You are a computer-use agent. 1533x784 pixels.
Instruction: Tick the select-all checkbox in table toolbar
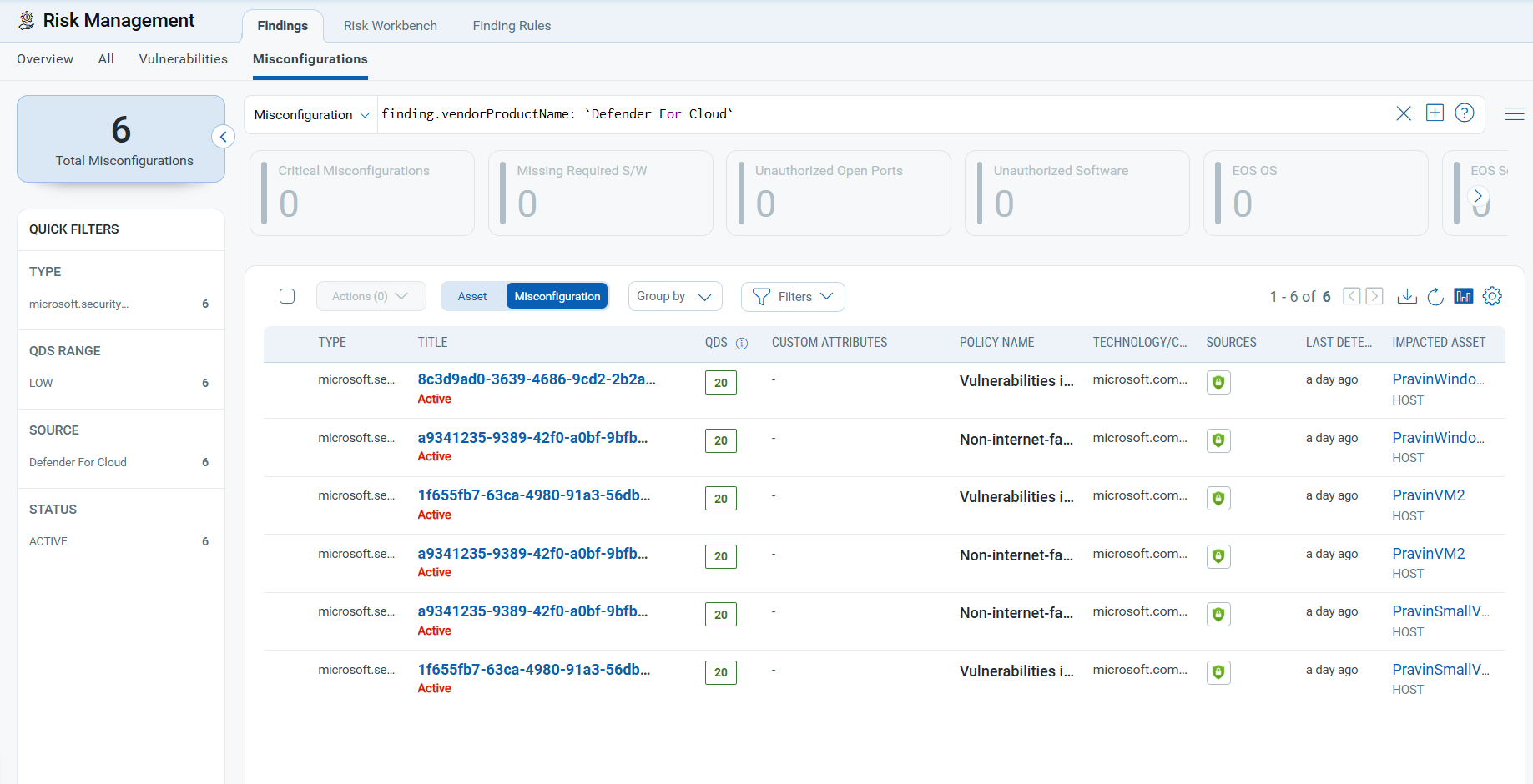[x=287, y=296]
